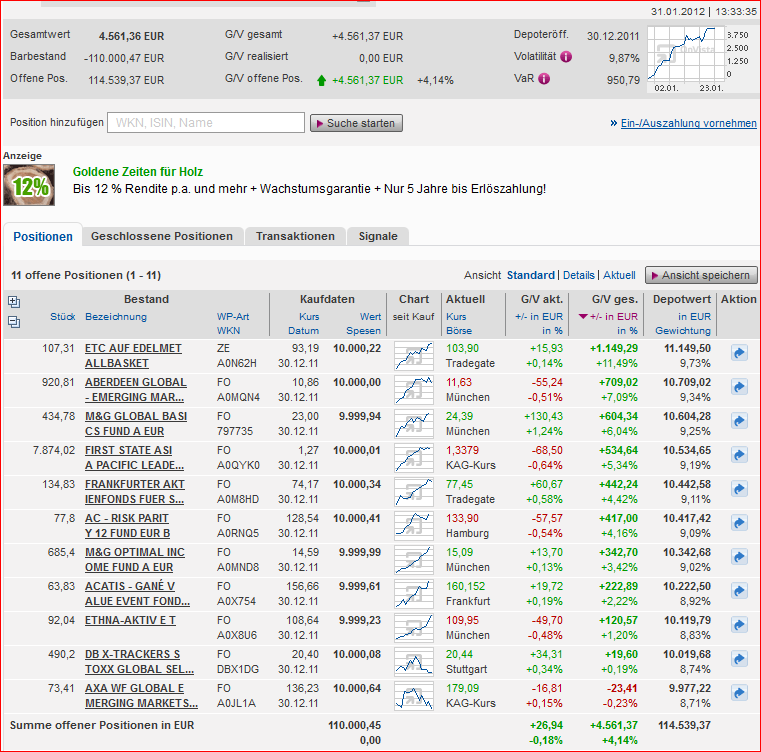
Task: Click Ansicht speichern button
Action: click(x=701, y=275)
